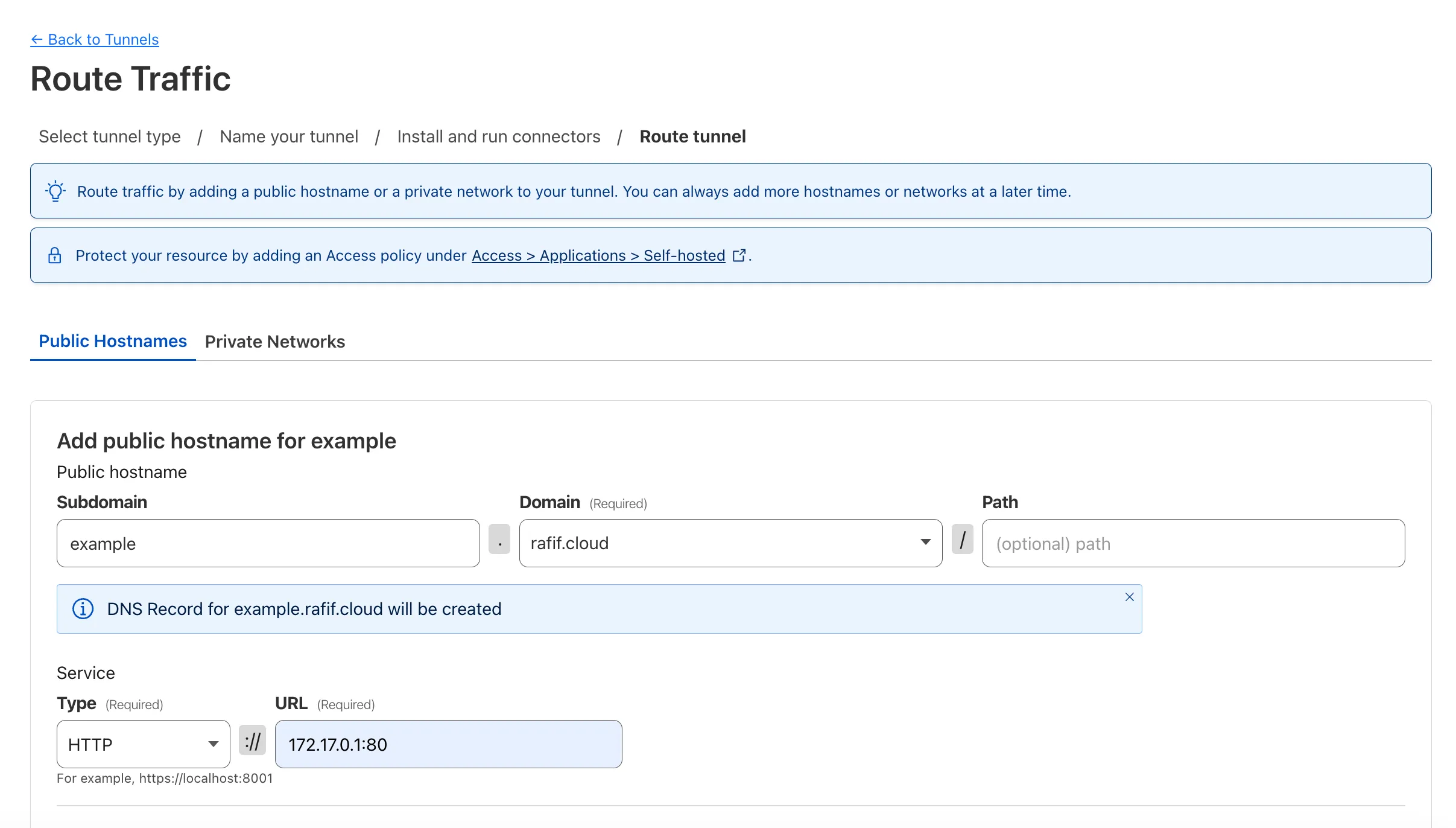Viewport: 1456px width, 828px height.
Task: Click the dot separator between subdomain and domain
Action: 499,539
